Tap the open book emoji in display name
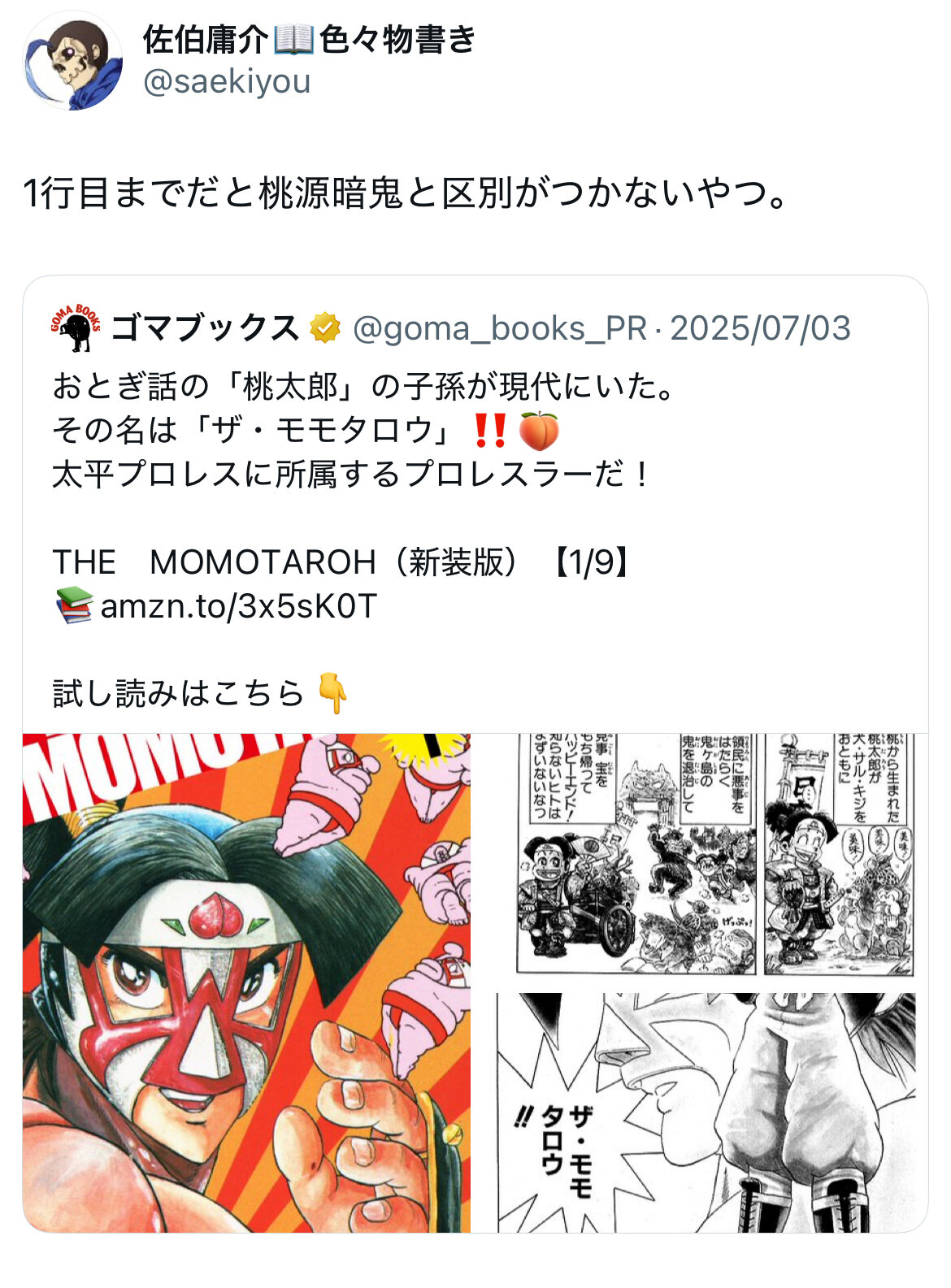951x1288 pixels. [293, 39]
